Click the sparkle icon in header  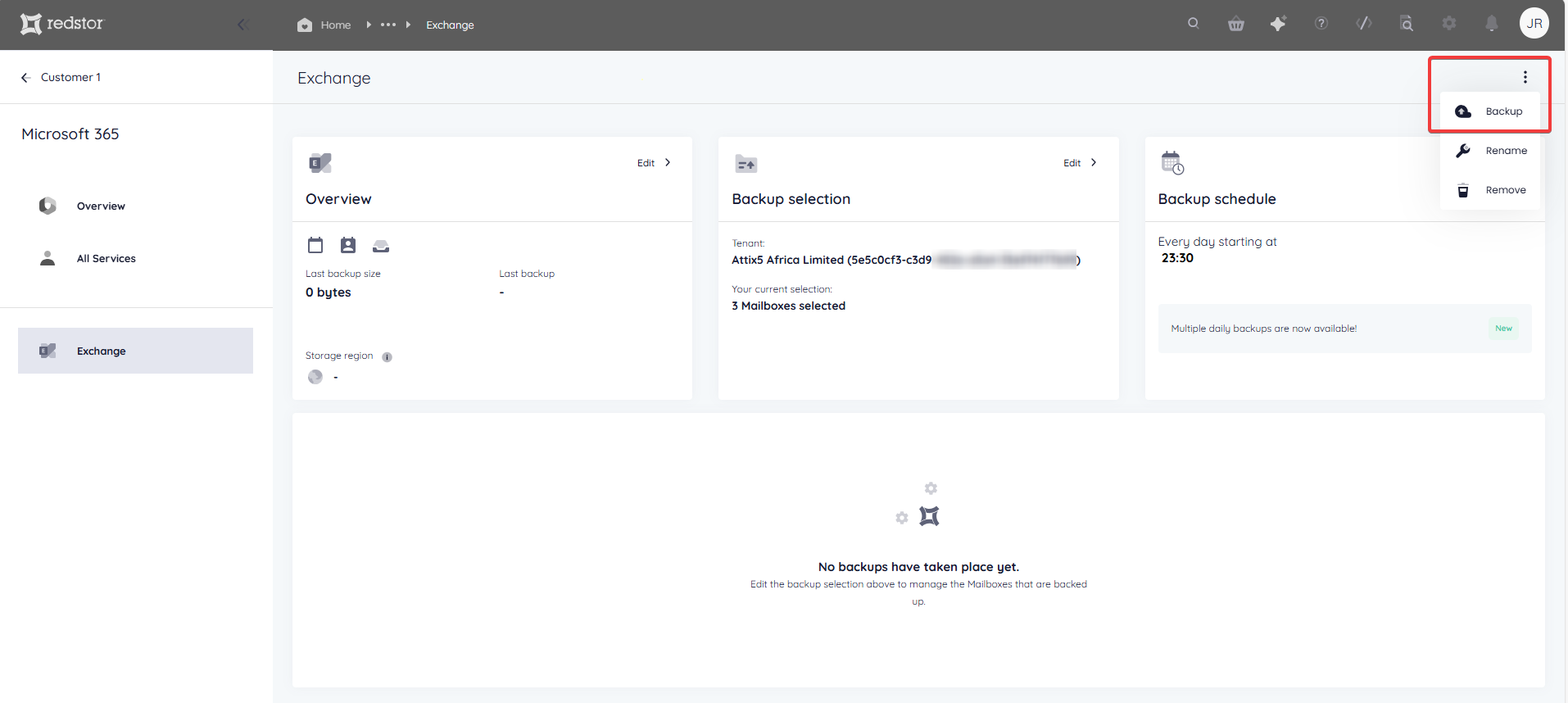click(x=1278, y=23)
